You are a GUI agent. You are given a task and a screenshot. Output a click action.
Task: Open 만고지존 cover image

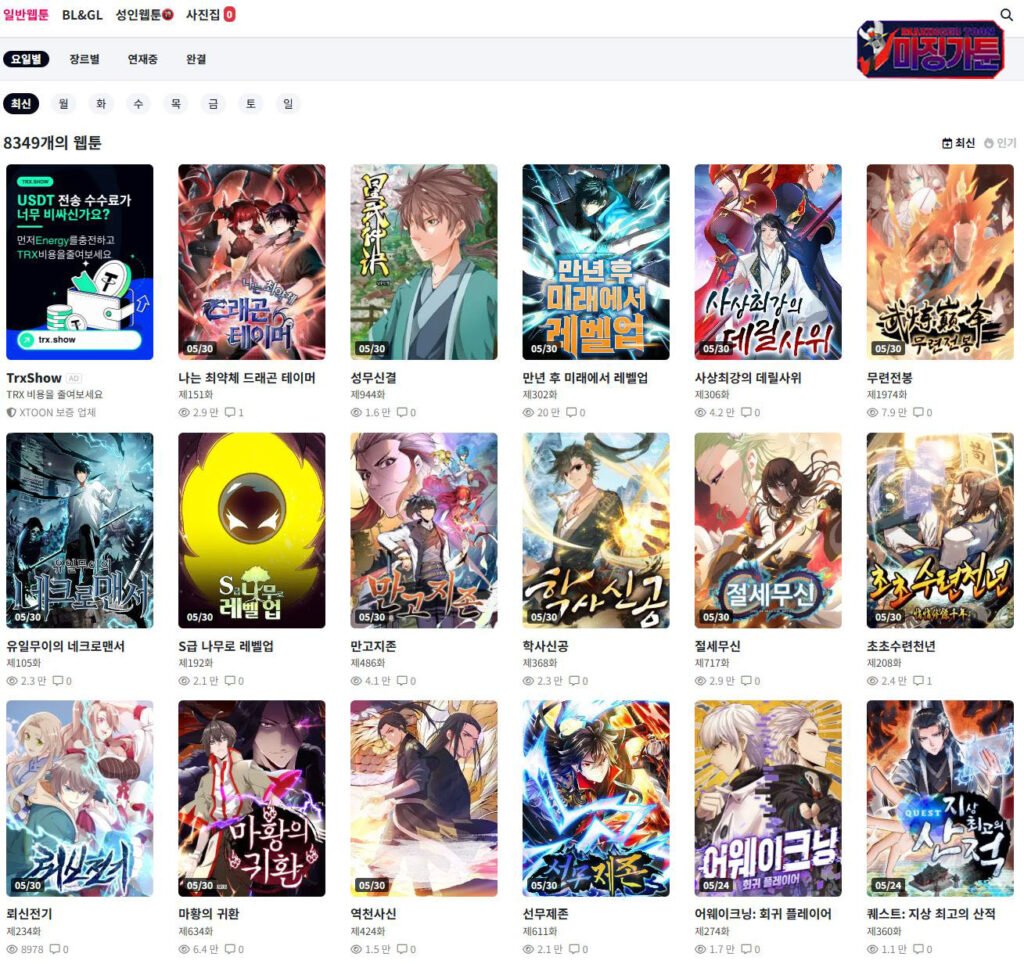coord(424,530)
